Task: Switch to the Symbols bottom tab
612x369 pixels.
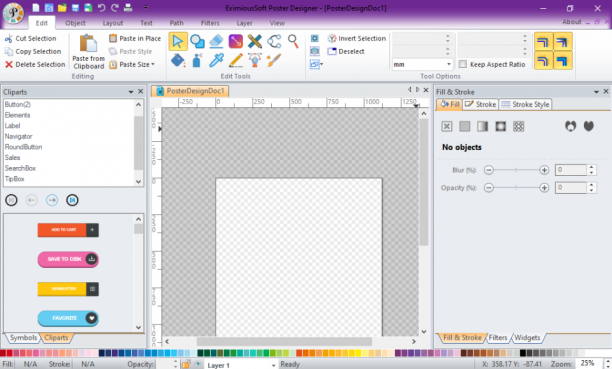Action: pyautogui.click(x=23, y=338)
